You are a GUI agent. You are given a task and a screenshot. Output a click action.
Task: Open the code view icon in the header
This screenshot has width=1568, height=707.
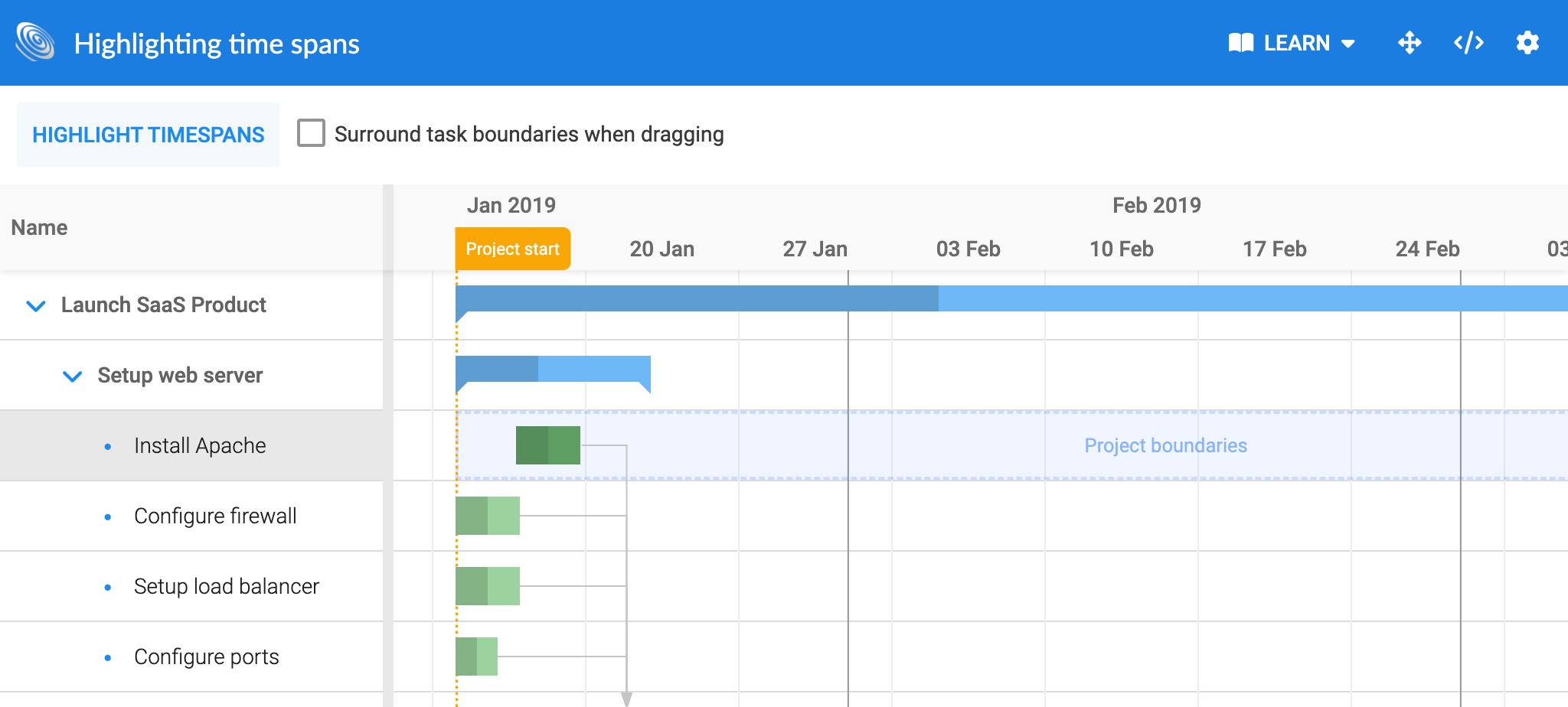(x=1468, y=43)
